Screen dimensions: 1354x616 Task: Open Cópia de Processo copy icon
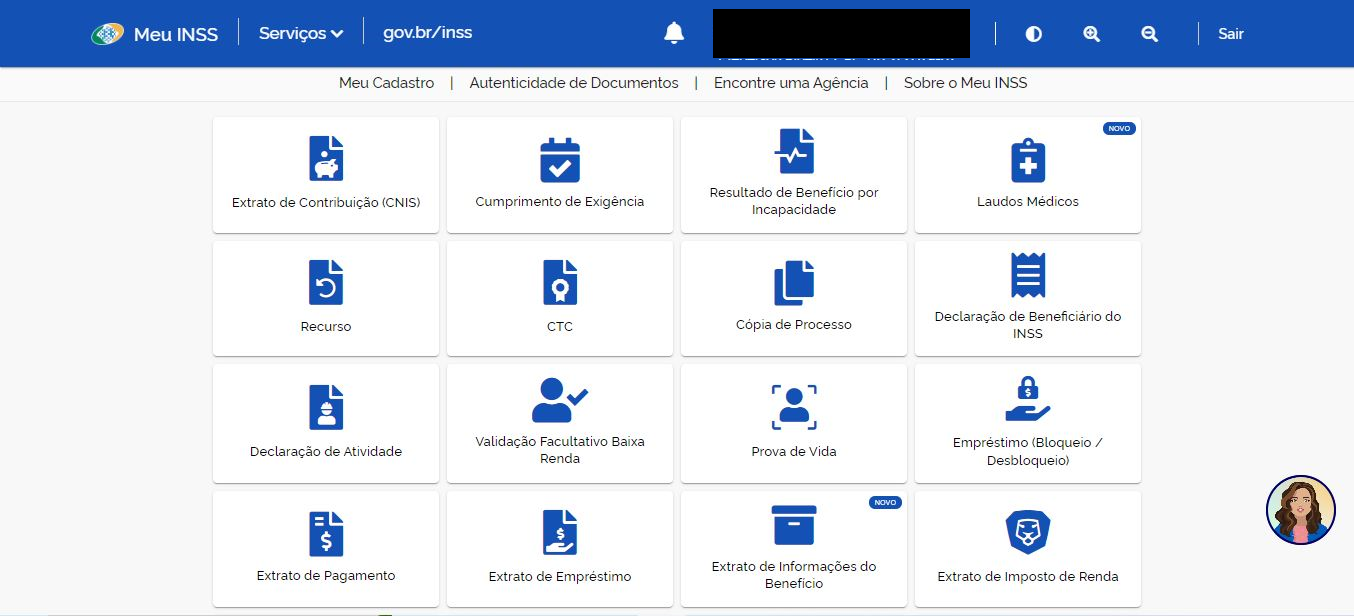point(794,282)
